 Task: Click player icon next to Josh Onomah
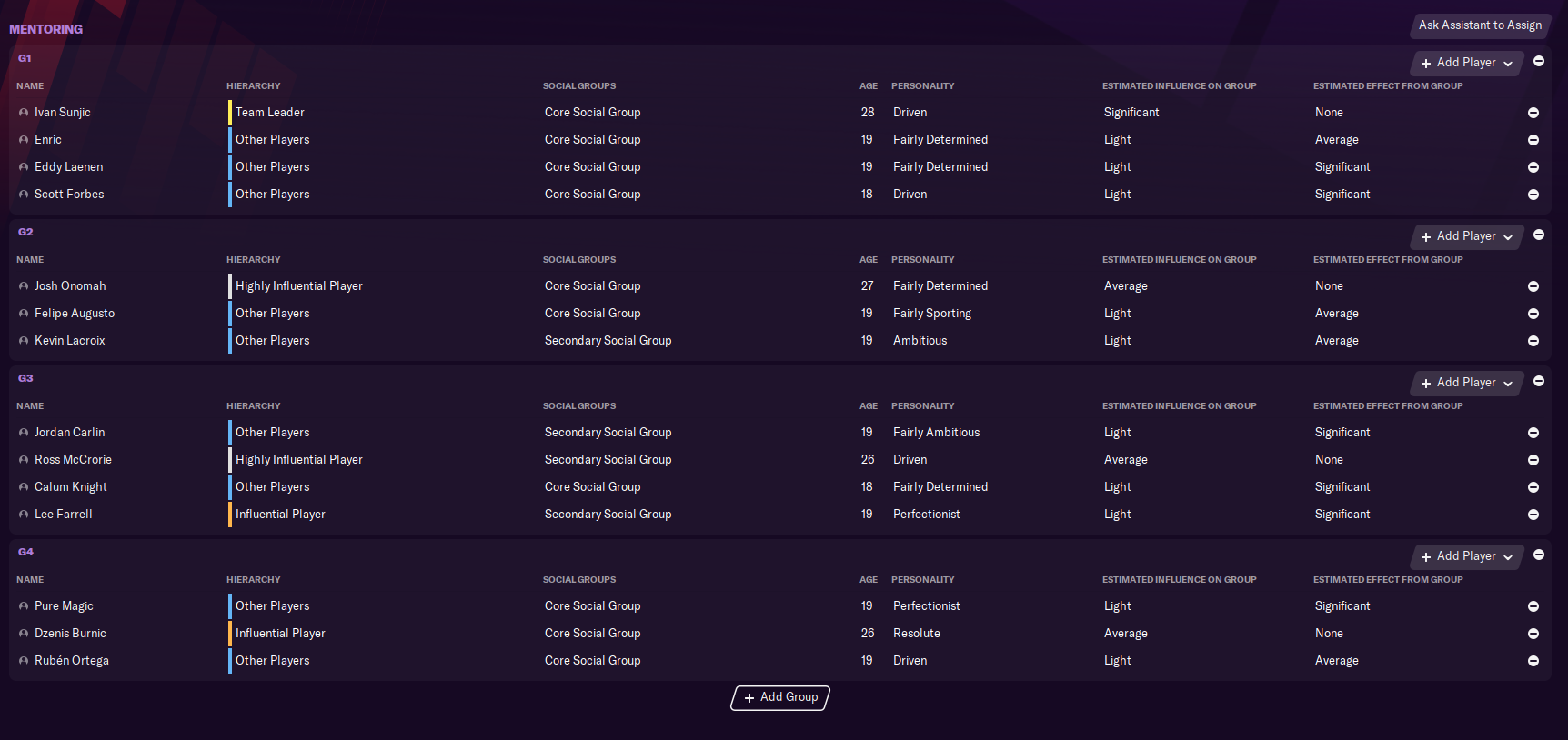coord(24,286)
